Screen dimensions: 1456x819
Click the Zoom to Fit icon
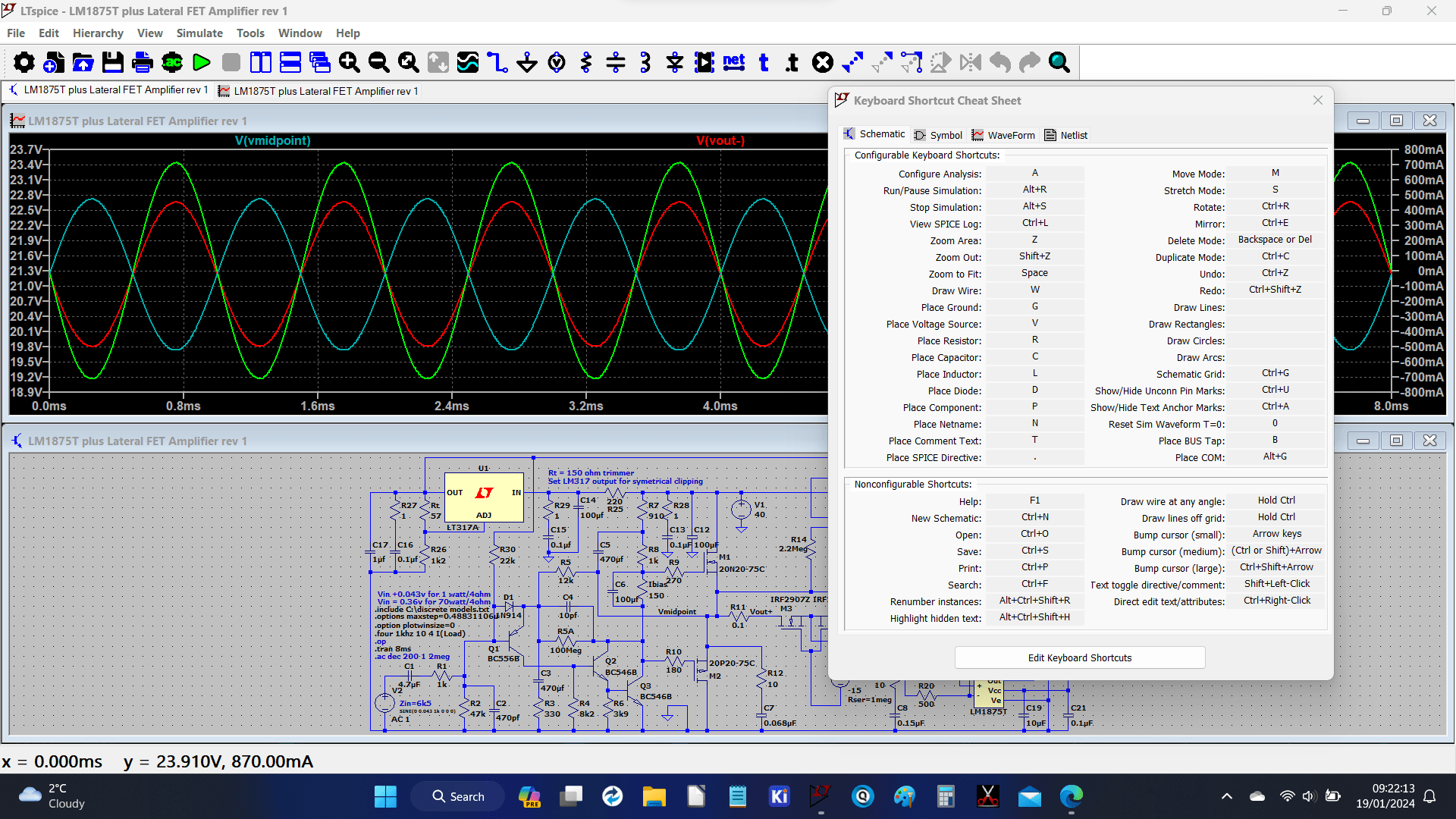coord(409,62)
